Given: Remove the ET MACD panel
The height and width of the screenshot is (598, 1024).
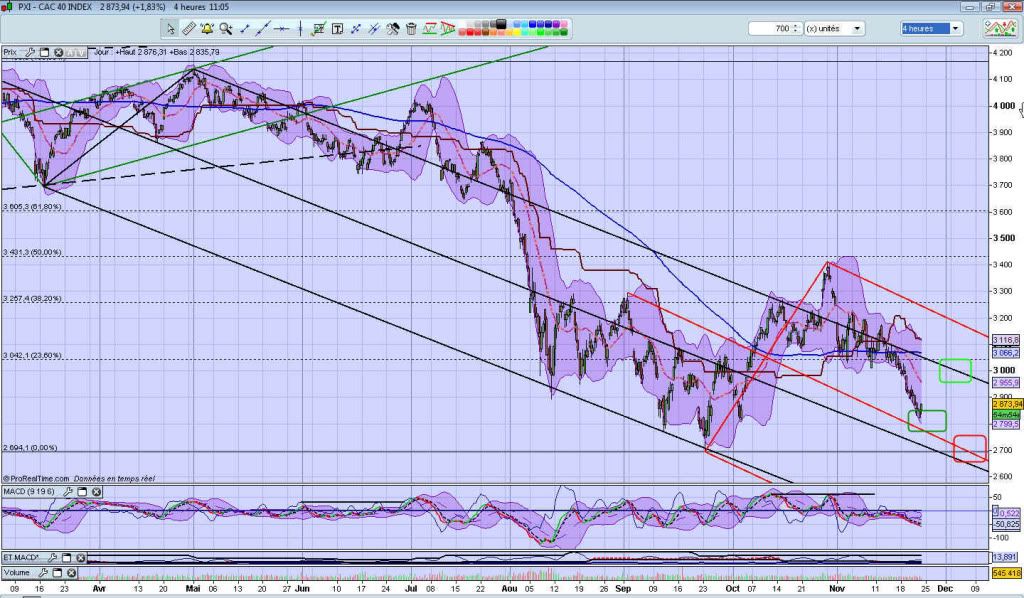Looking at the screenshot, I should tap(82, 557).
